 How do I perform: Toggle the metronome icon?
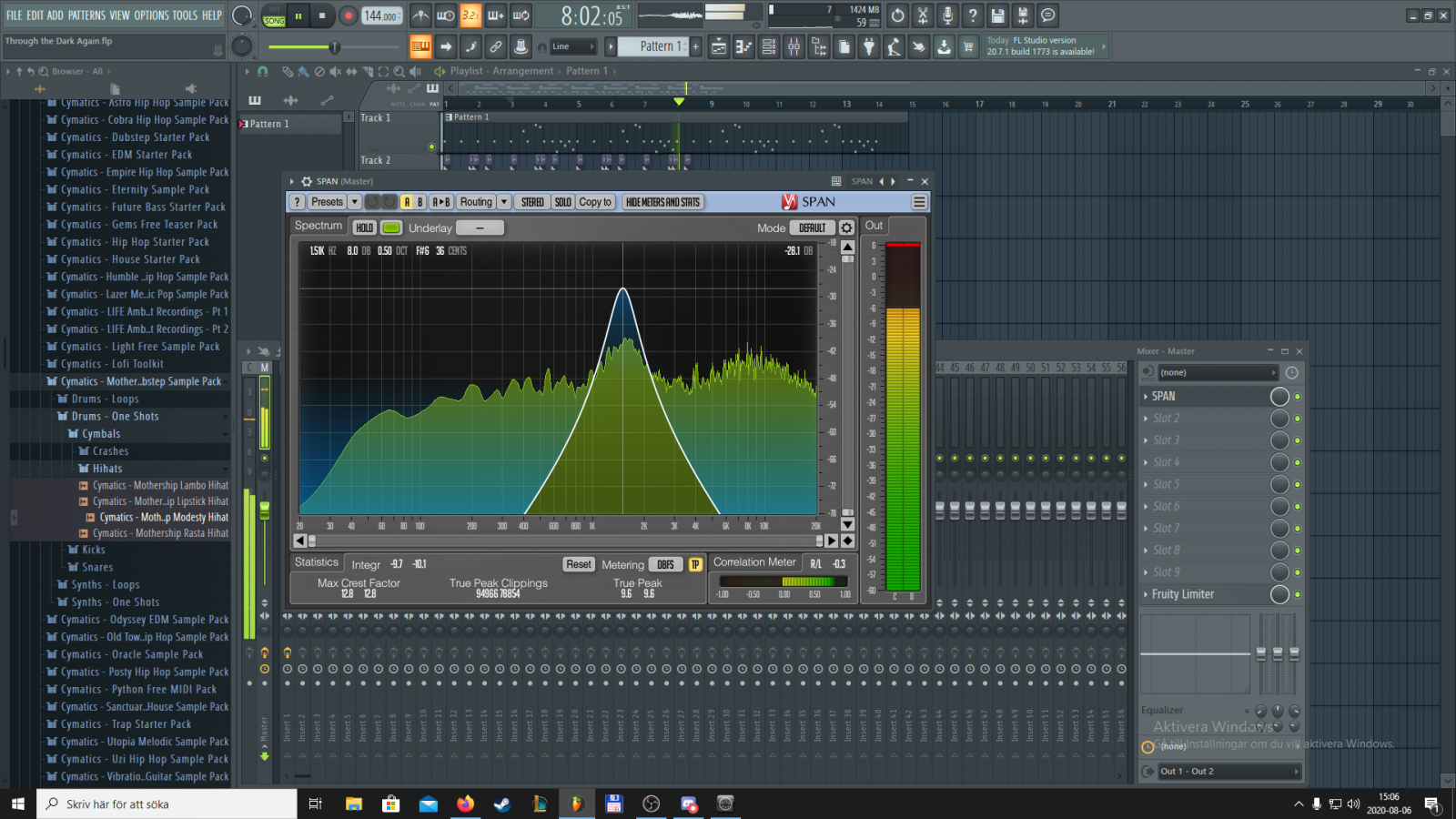pos(420,15)
